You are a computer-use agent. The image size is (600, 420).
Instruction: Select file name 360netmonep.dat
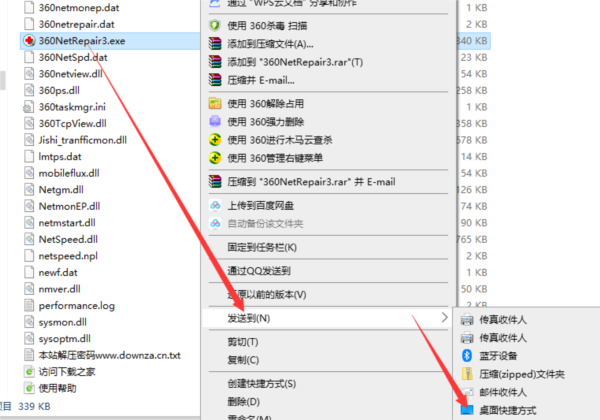pyautogui.click(x=79, y=8)
